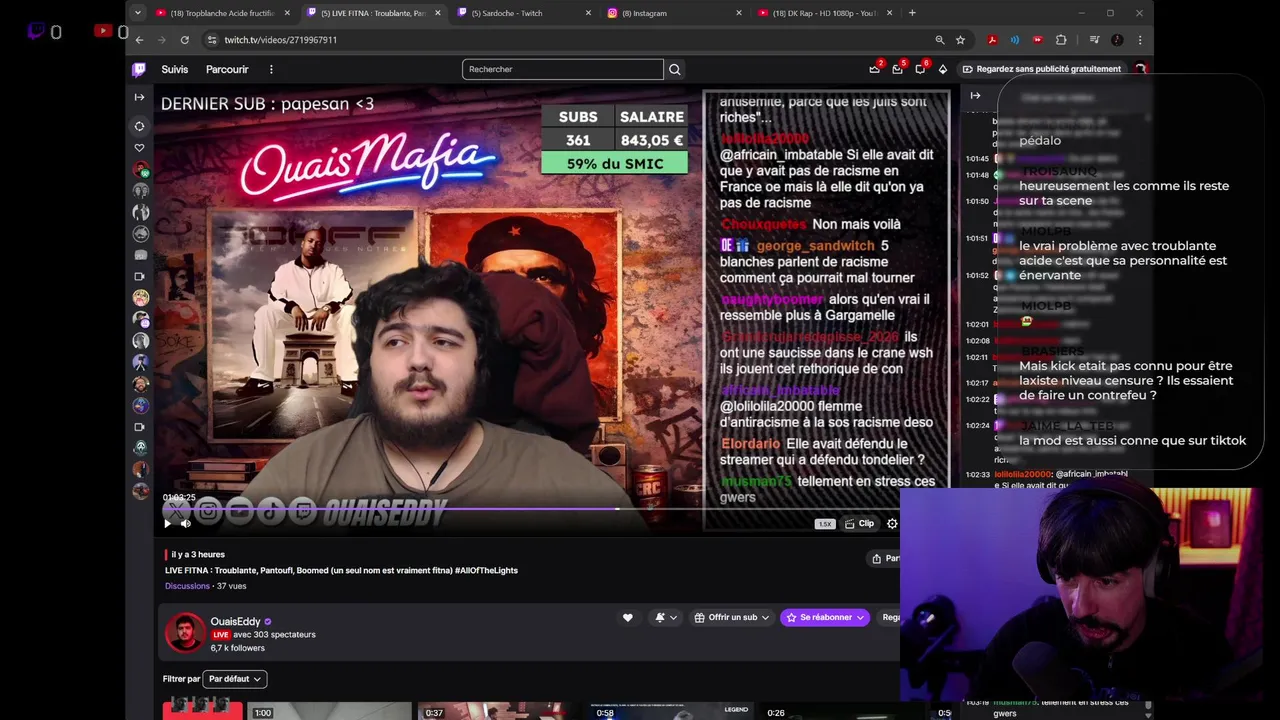
Task: Collapse the left sidebar arrow
Action: pyautogui.click(x=139, y=97)
